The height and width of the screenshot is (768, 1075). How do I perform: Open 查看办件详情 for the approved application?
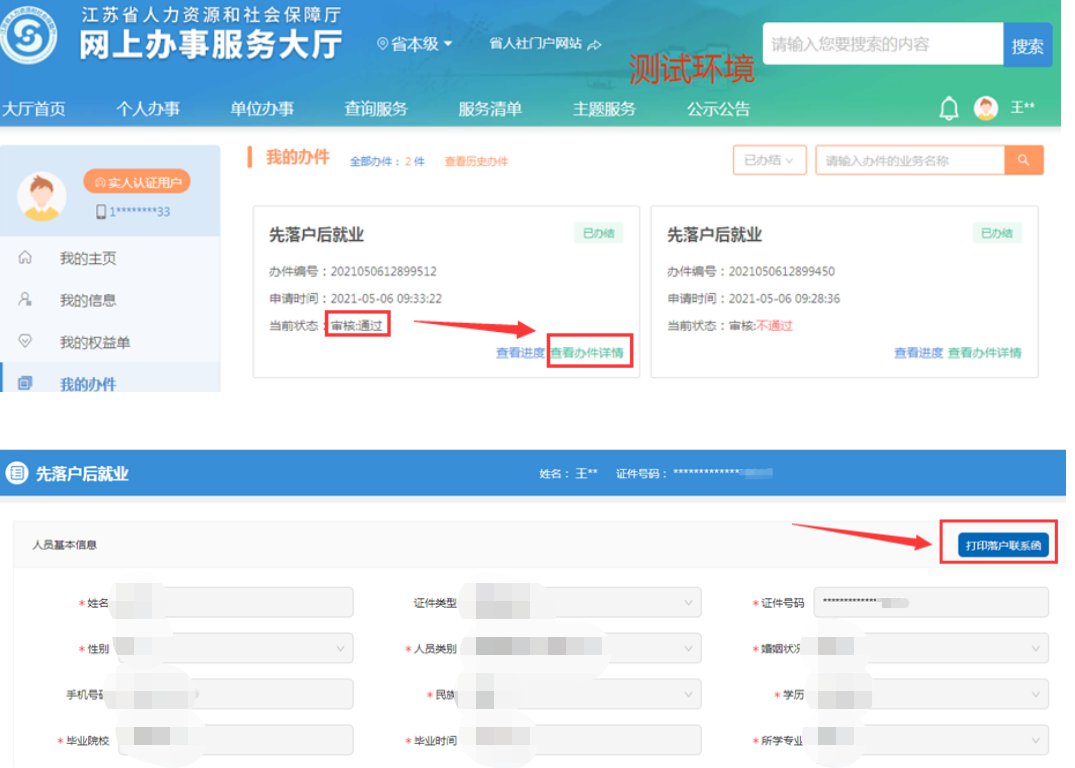[x=592, y=353]
